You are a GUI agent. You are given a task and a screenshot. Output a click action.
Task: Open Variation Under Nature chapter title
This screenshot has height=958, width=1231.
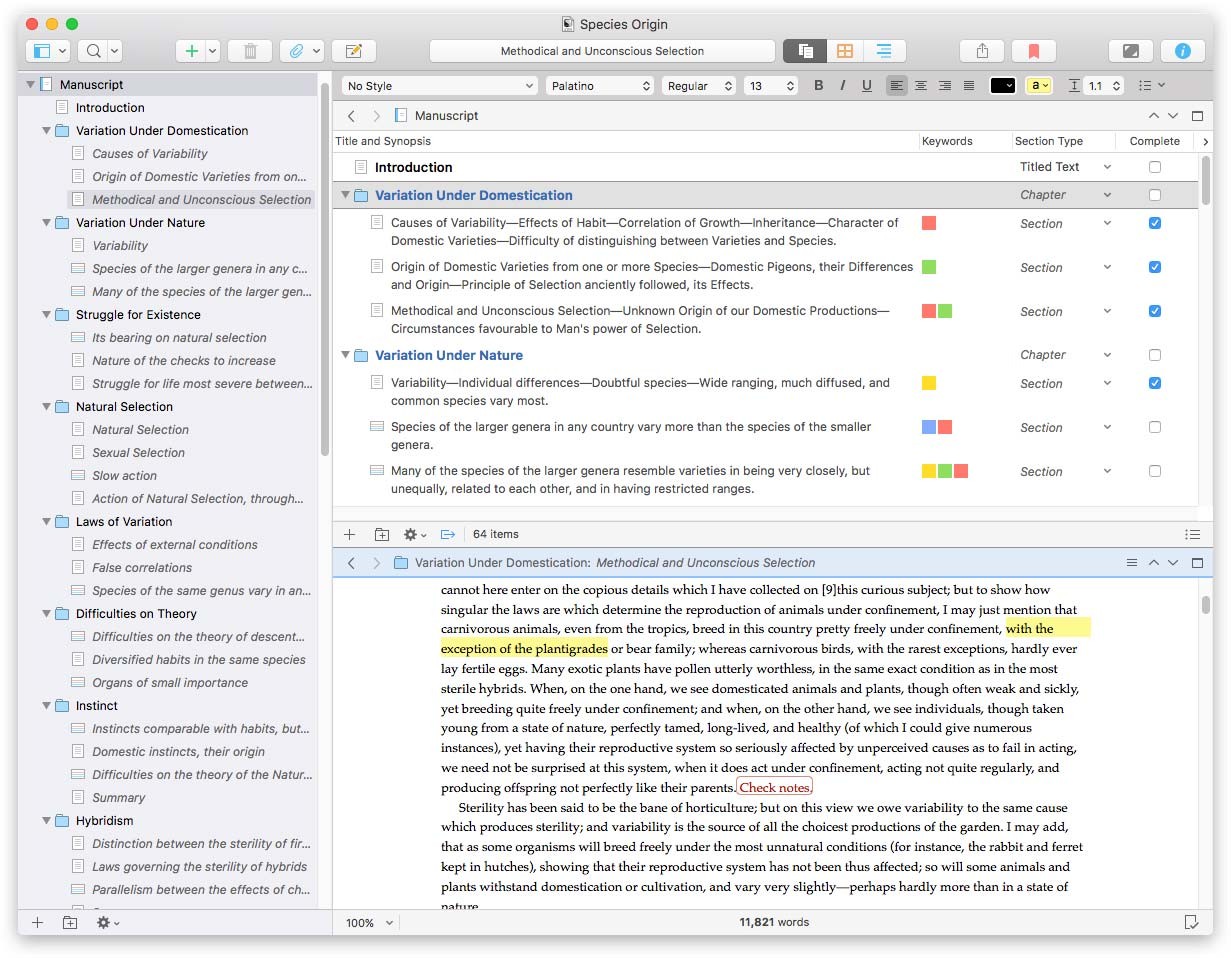[449, 355]
